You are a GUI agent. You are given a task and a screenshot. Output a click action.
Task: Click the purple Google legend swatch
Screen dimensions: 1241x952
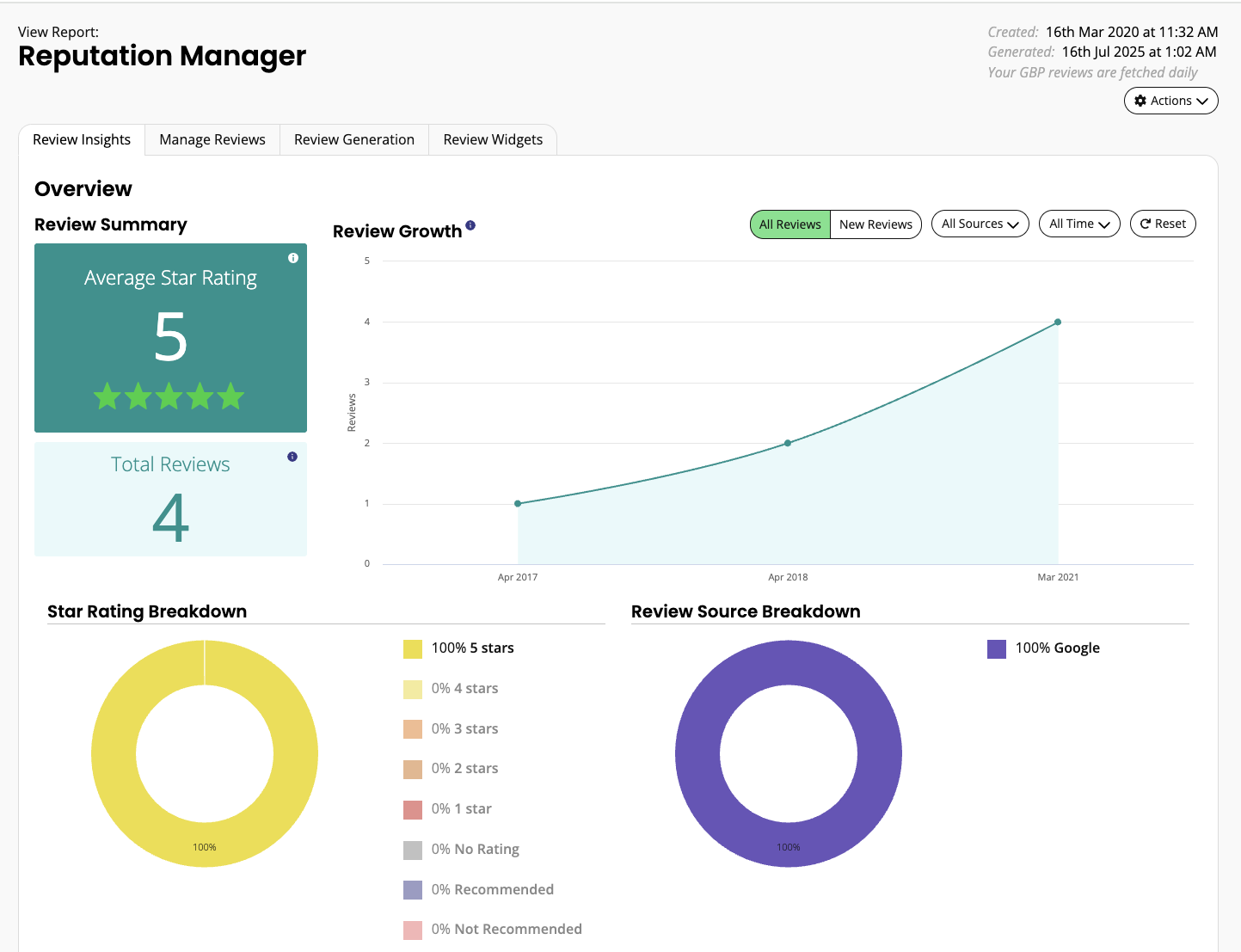click(996, 648)
